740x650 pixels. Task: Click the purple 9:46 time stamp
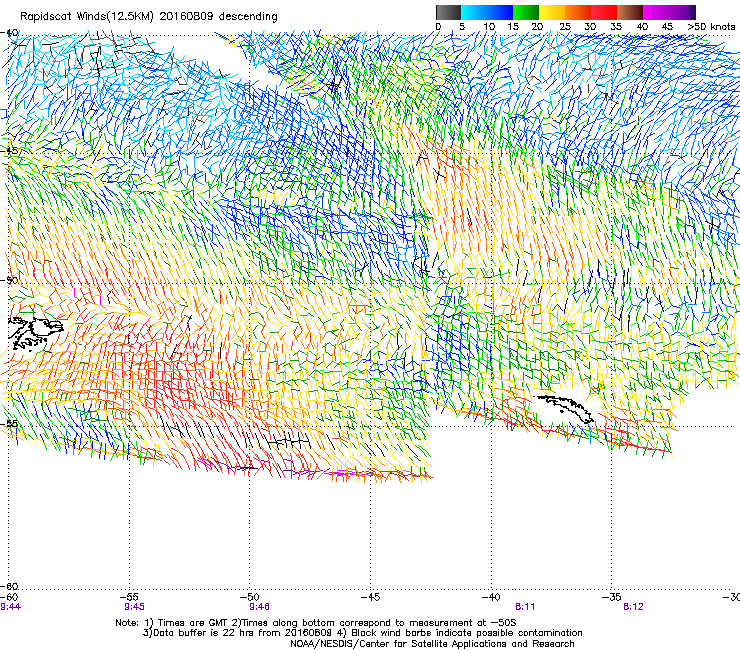click(260, 607)
